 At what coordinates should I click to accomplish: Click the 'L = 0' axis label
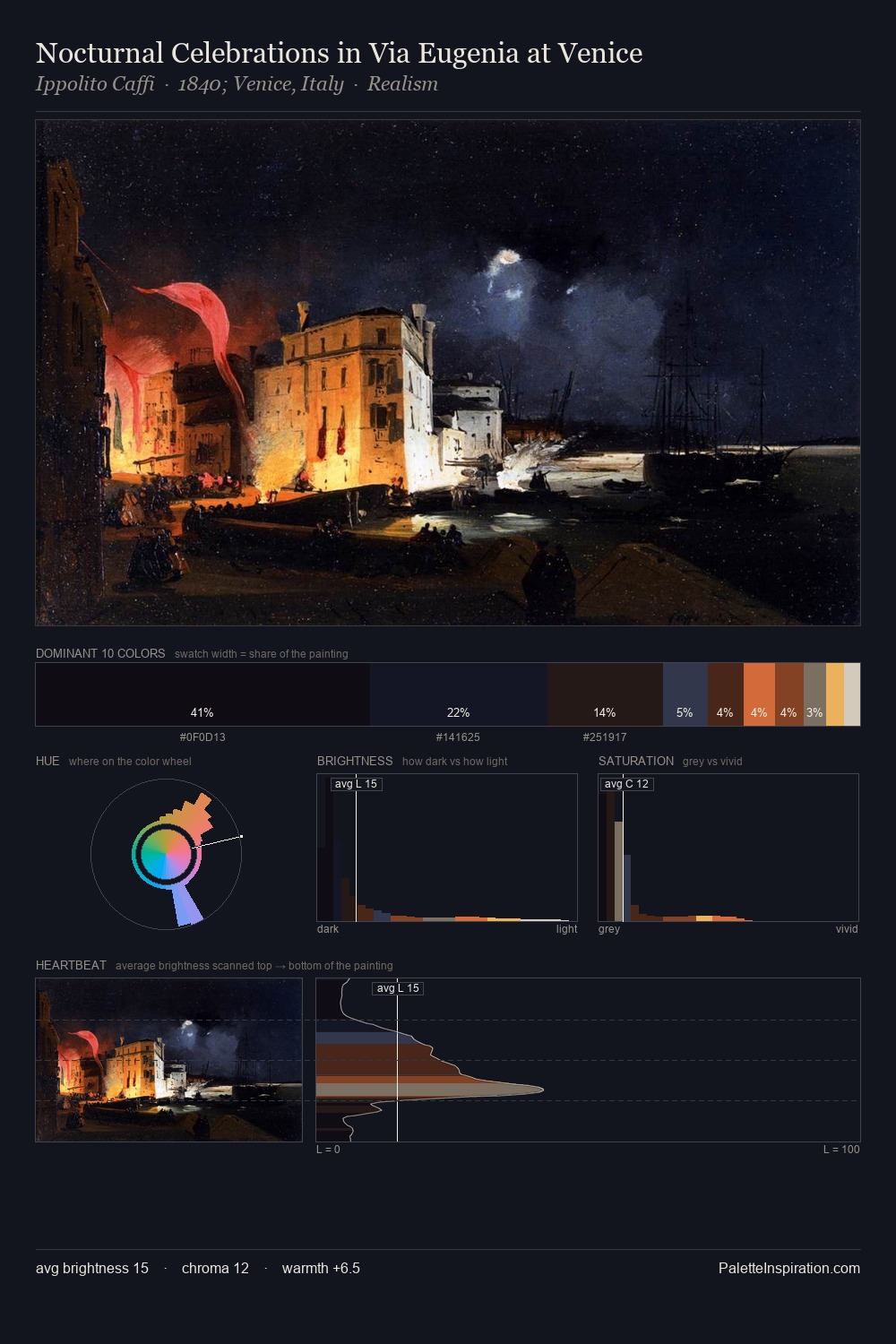point(328,1150)
